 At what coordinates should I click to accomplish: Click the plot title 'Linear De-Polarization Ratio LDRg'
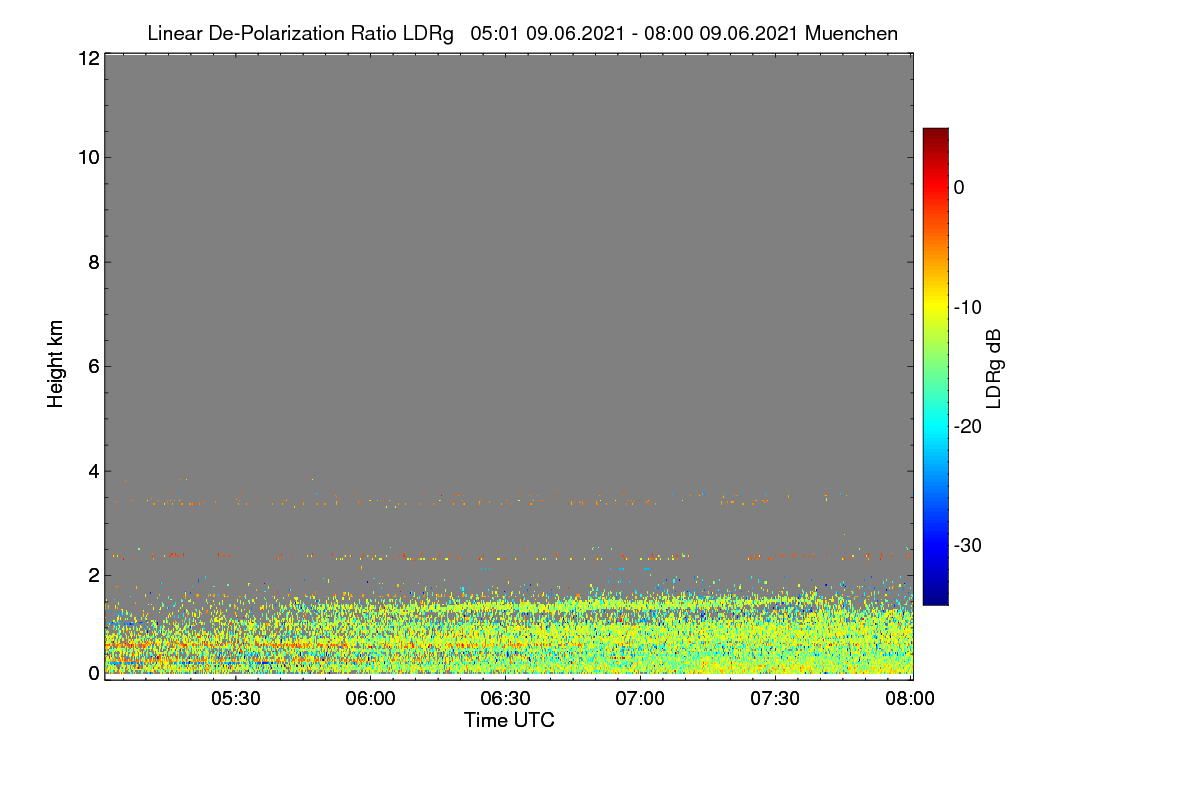pos(300,33)
